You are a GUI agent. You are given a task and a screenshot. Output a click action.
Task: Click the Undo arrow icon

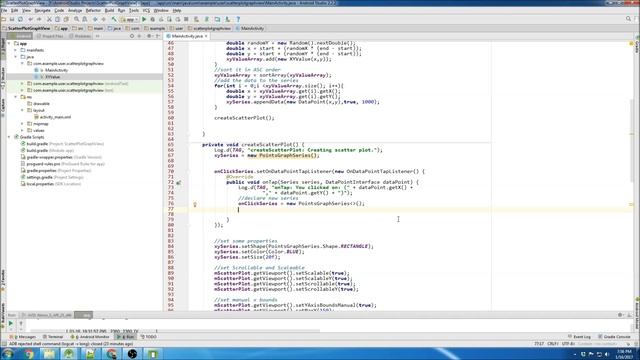point(31,19)
